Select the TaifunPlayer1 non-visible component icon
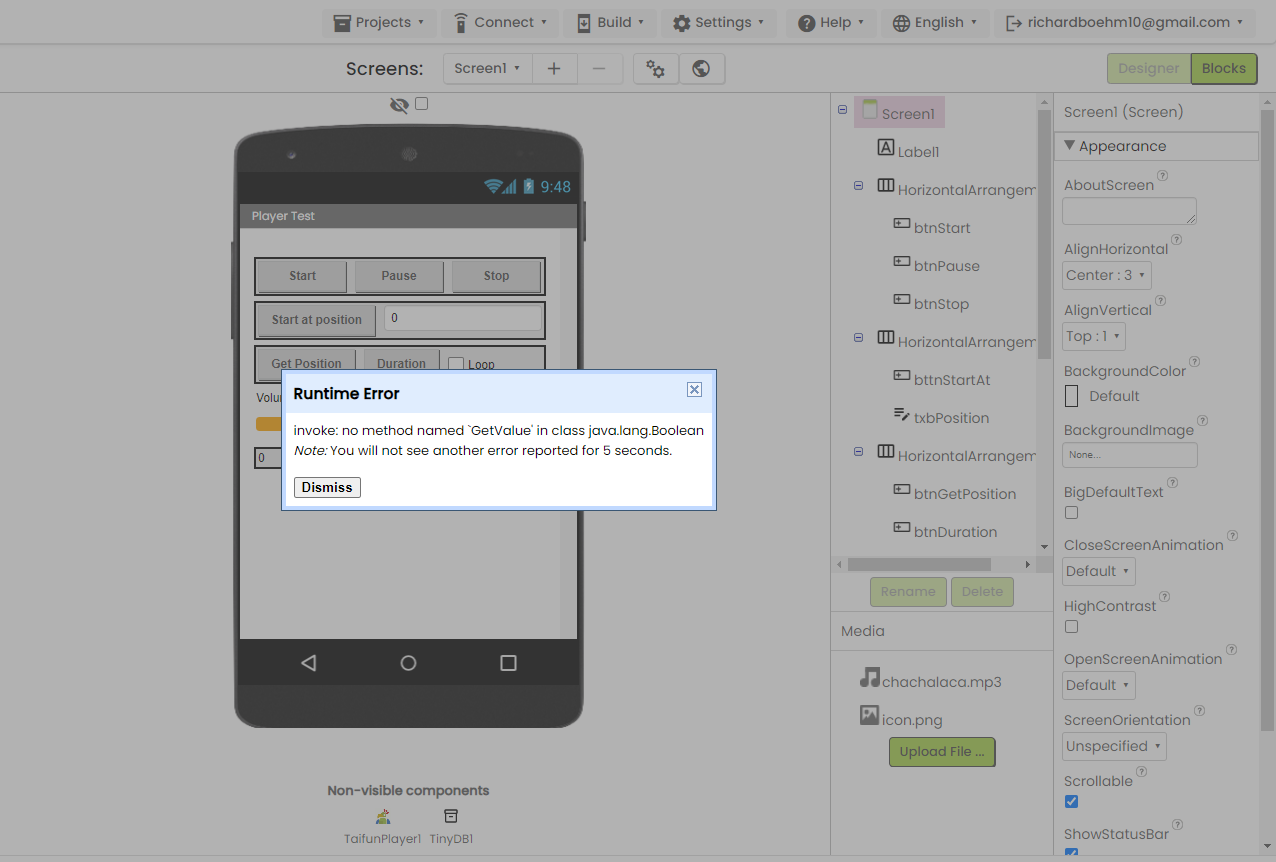Viewport: 1276px width, 862px height. [382, 816]
